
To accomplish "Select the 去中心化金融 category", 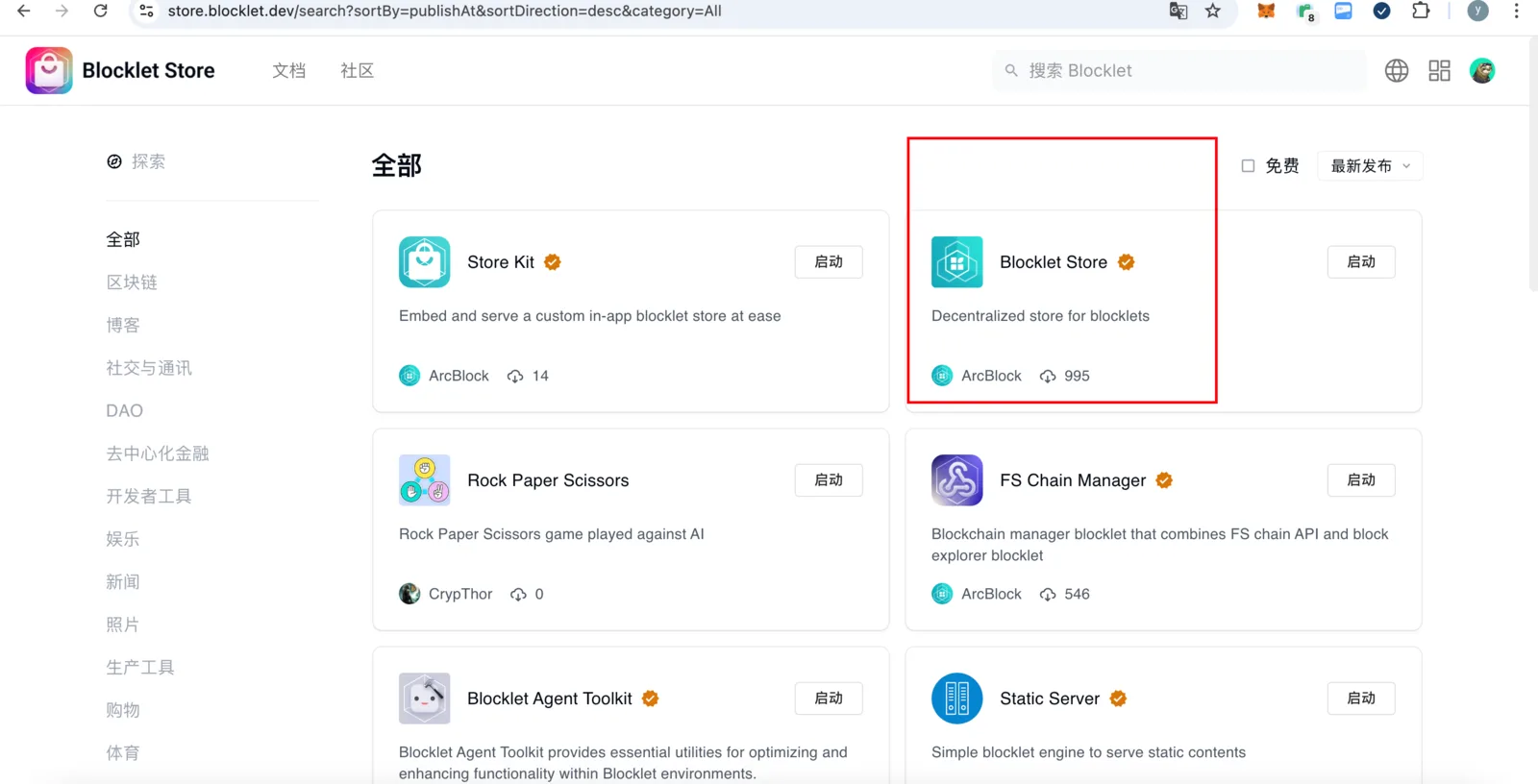I will [158, 453].
